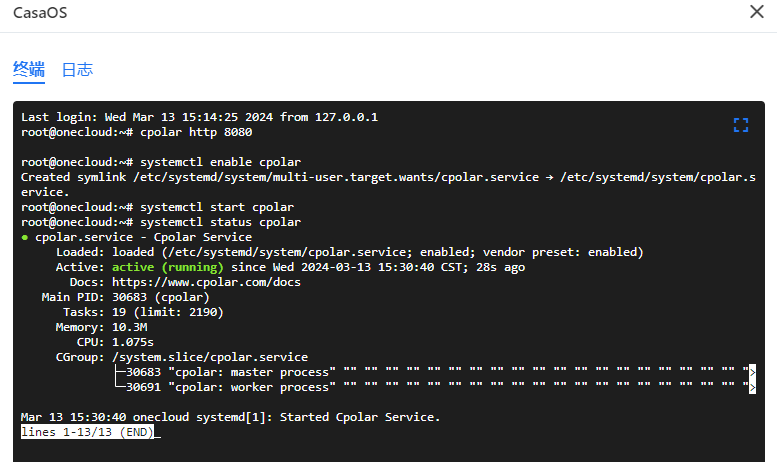Open the 日志 tab
Viewport: 777px width, 462px height.
click(x=77, y=70)
